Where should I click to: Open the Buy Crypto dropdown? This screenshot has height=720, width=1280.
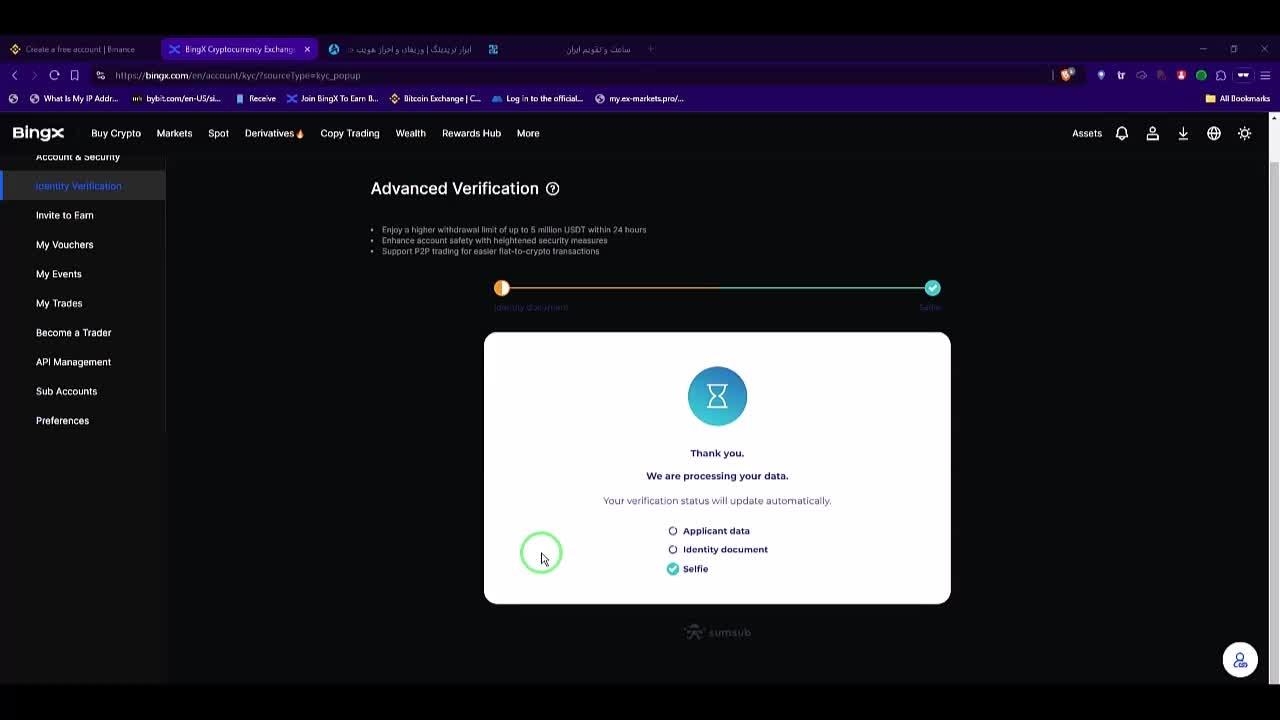(x=116, y=134)
